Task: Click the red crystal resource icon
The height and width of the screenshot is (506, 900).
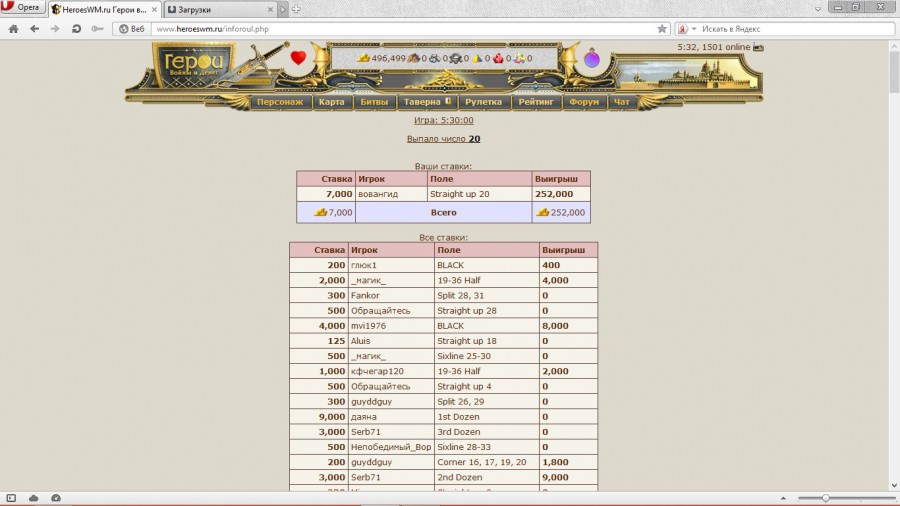Action: point(498,58)
